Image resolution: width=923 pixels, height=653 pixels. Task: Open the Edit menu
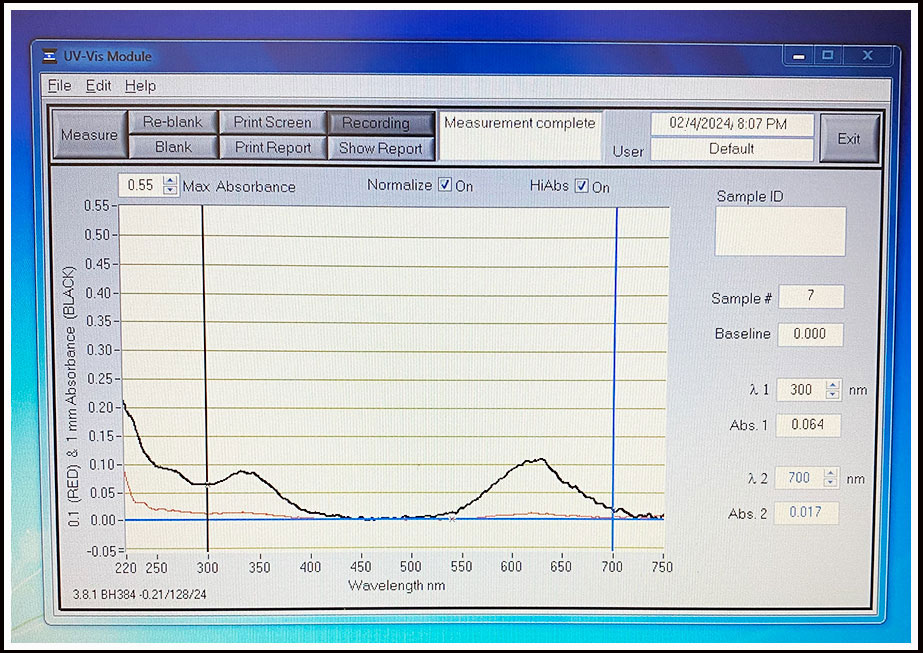(98, 86)
